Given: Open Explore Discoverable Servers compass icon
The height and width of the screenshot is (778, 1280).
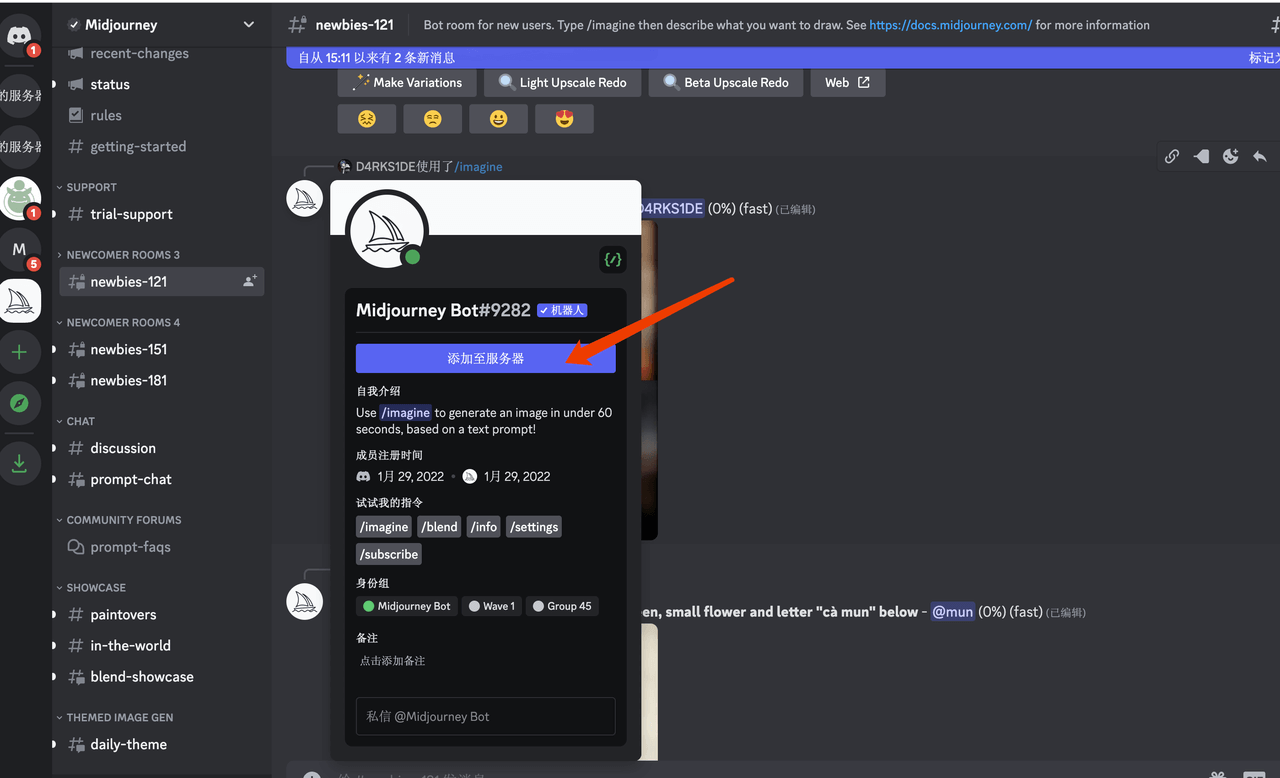Looking at the screenshot, I should 19,403.
